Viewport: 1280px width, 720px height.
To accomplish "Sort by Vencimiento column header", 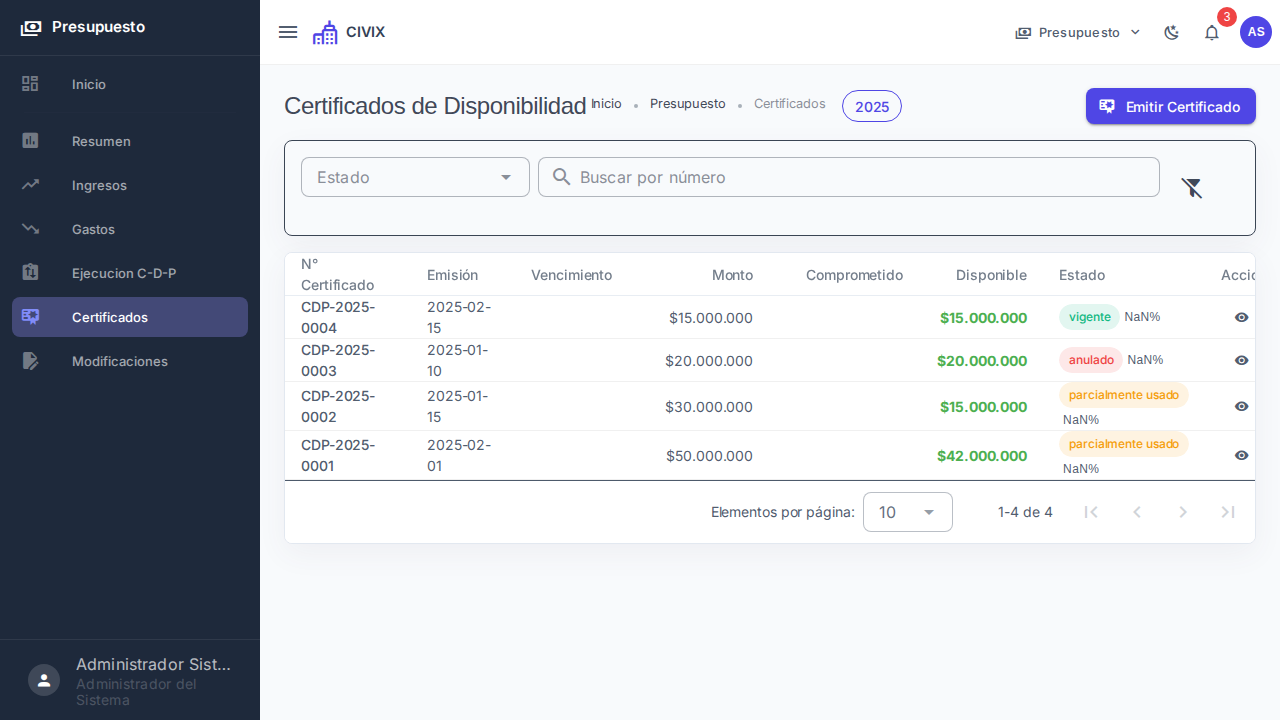I will coord(571,275).
